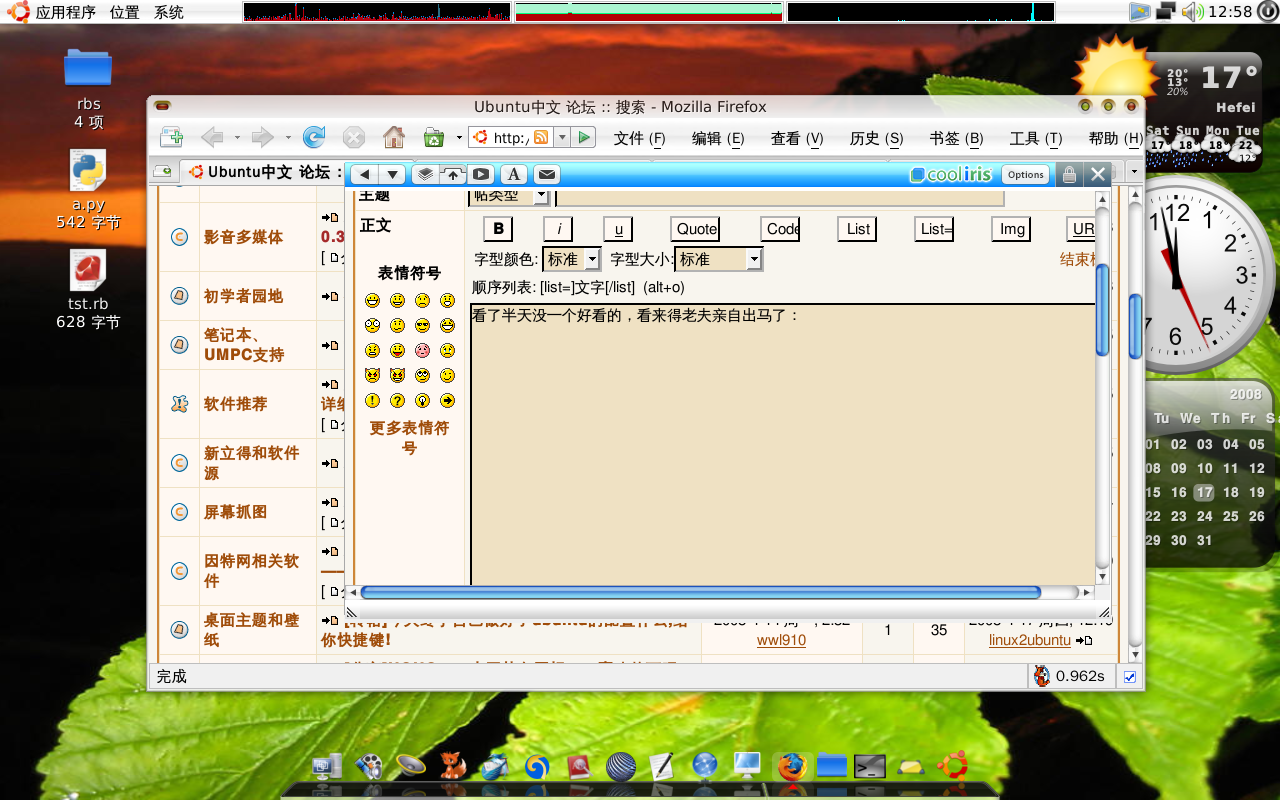Insert the question mark emoticon

tap(397, 400)
